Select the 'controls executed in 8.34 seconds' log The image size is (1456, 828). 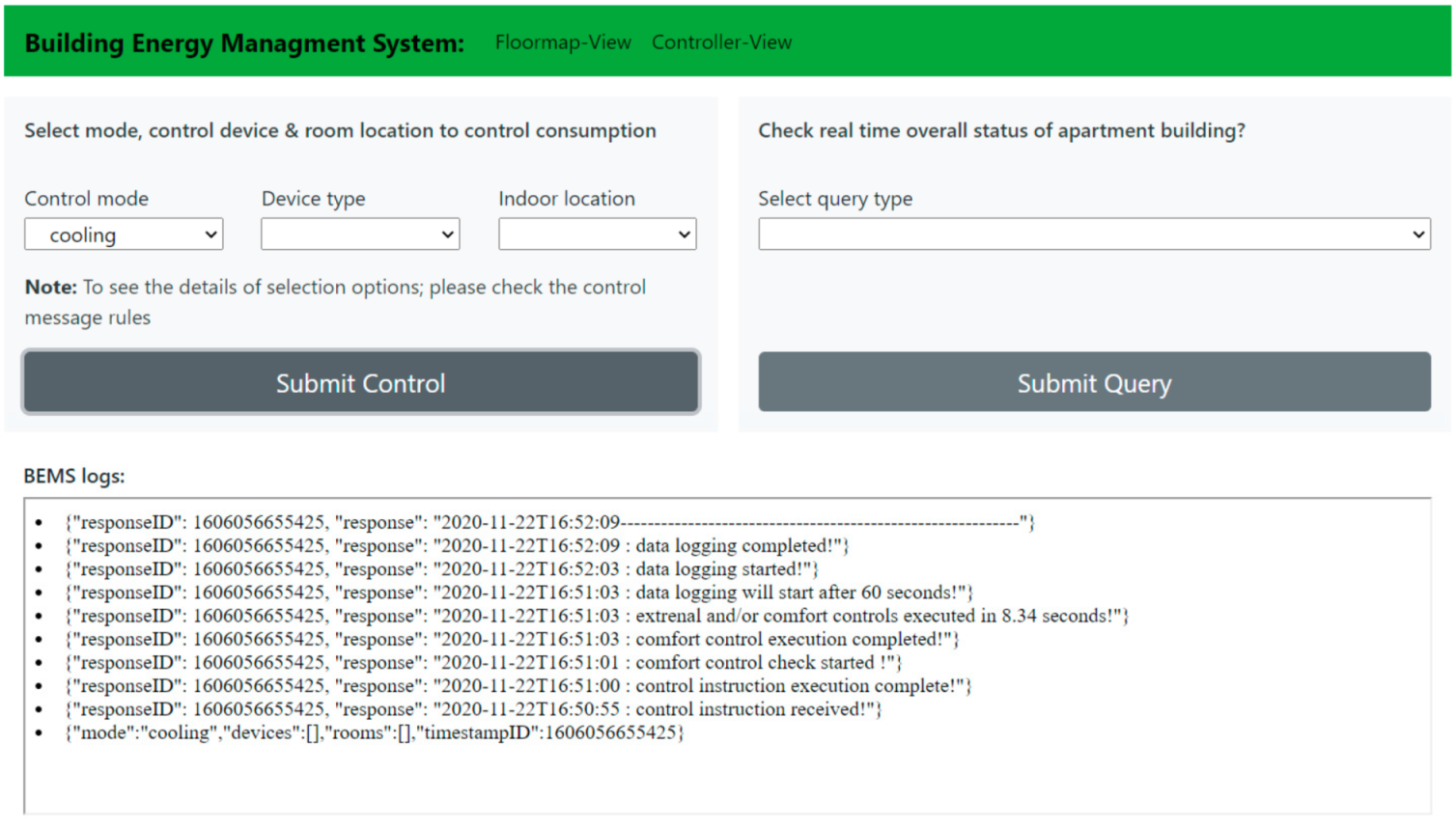click(596, 616)
